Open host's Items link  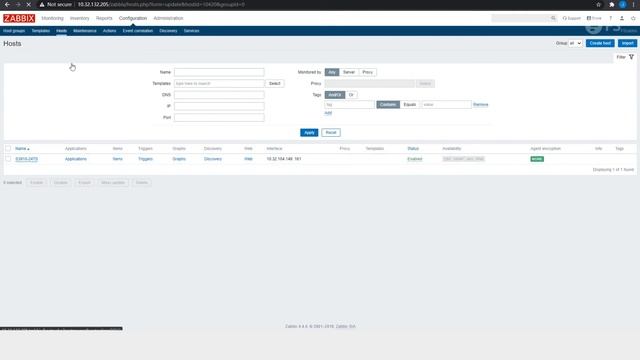click(x=118, y=159)
